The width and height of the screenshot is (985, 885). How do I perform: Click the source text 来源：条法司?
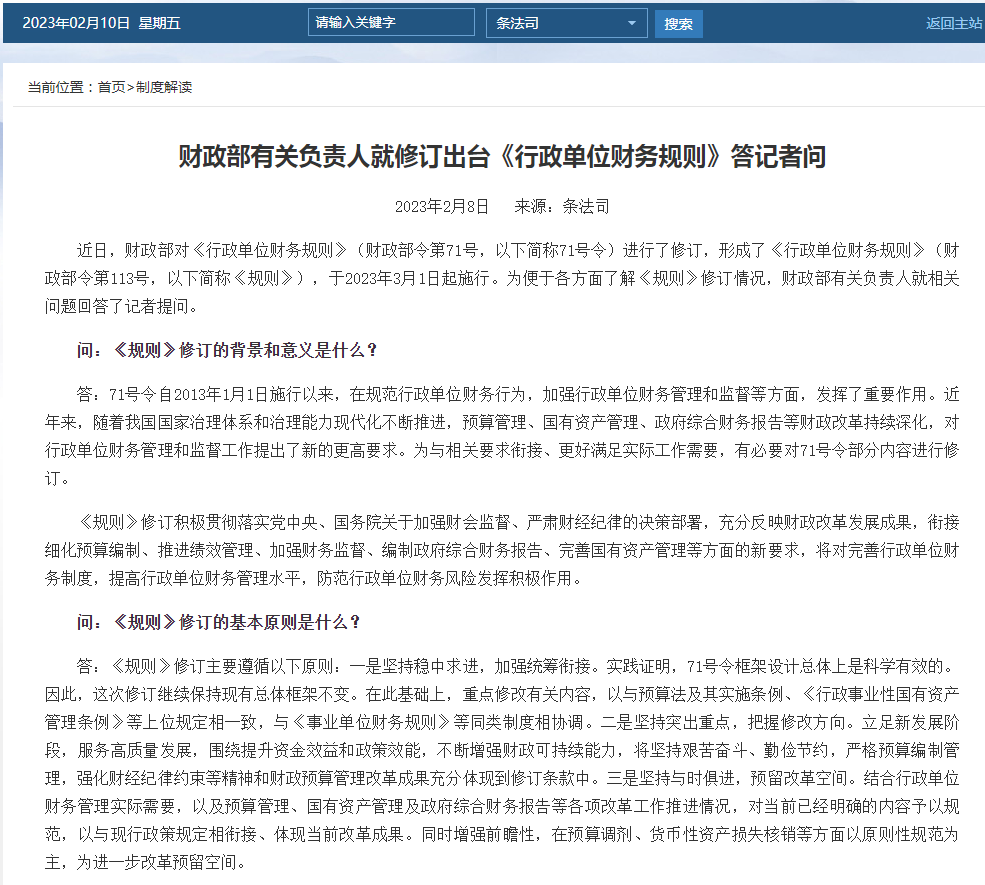pos(562,207)
